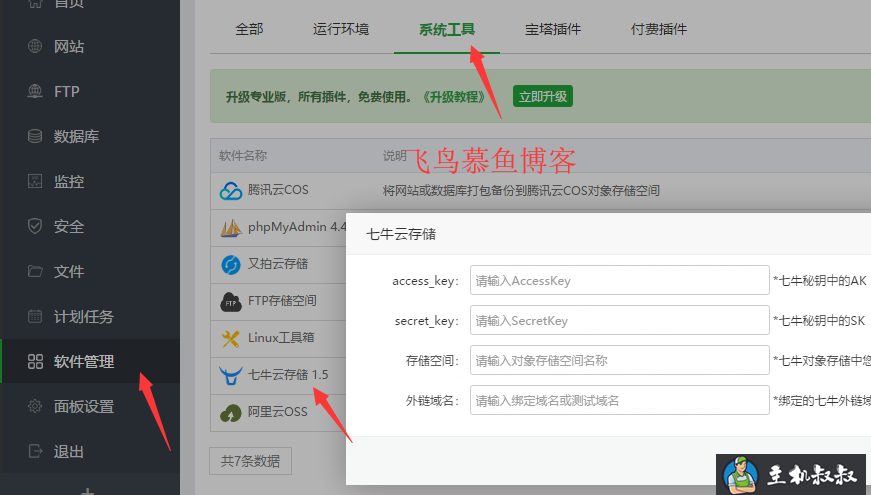Click the Linux工具箱 tools icon
The width and height of the screenshot is (871, 495).
(231, 338)
